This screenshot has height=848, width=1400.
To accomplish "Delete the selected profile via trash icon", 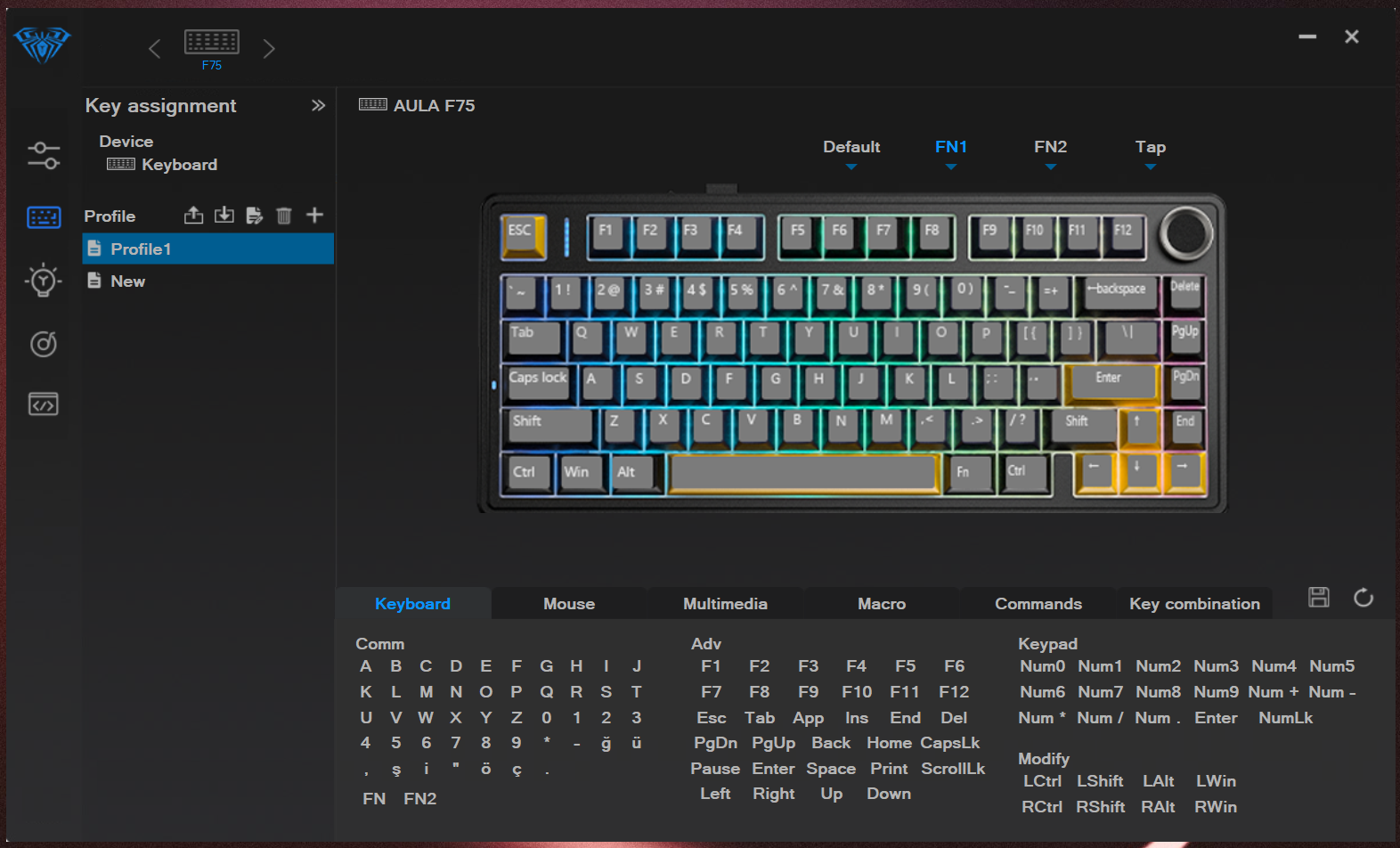I will pos(284,216).
